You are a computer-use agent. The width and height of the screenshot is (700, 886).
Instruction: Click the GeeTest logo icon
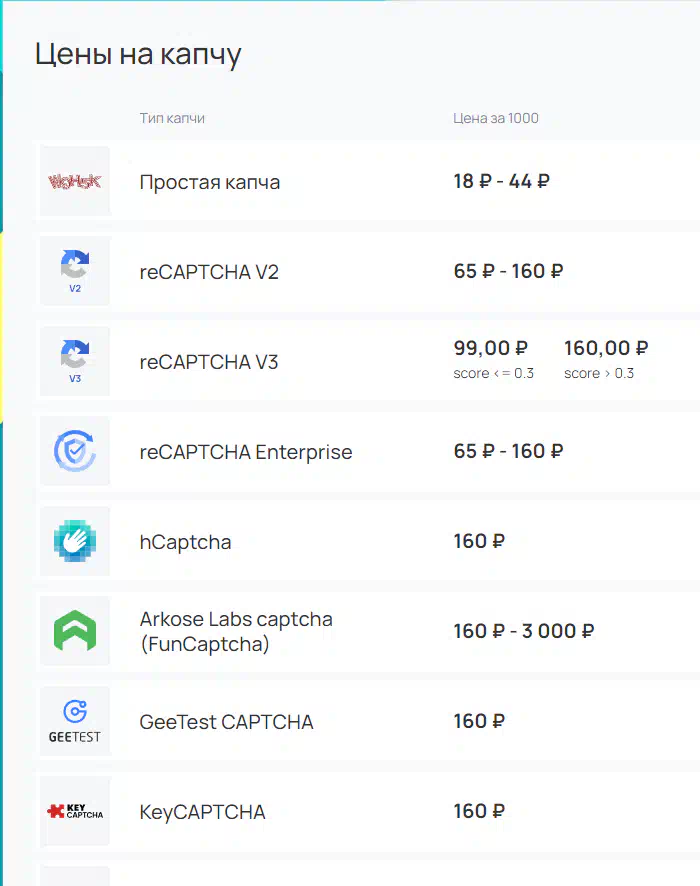tap(75, 721)
